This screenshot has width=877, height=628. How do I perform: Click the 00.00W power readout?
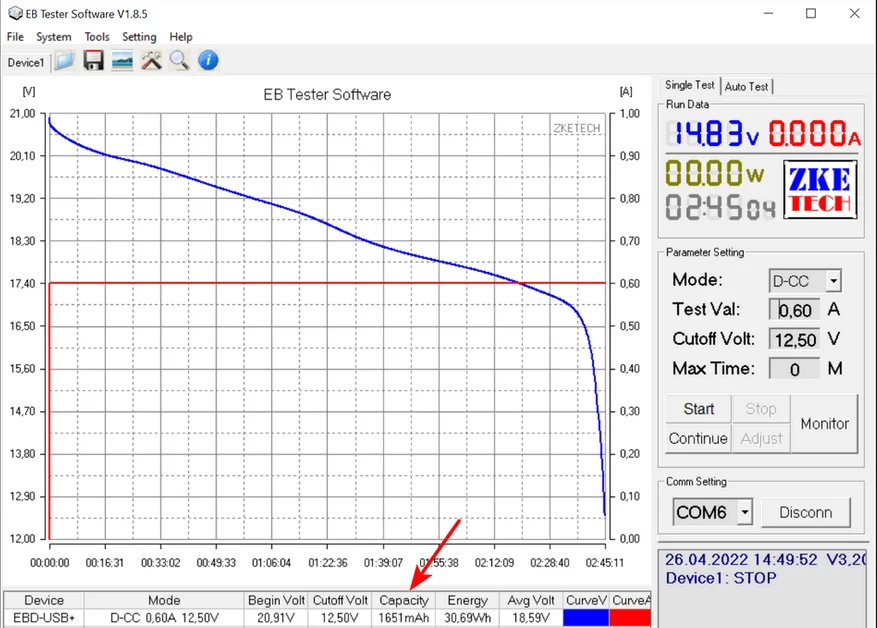(x=714, y=173)
